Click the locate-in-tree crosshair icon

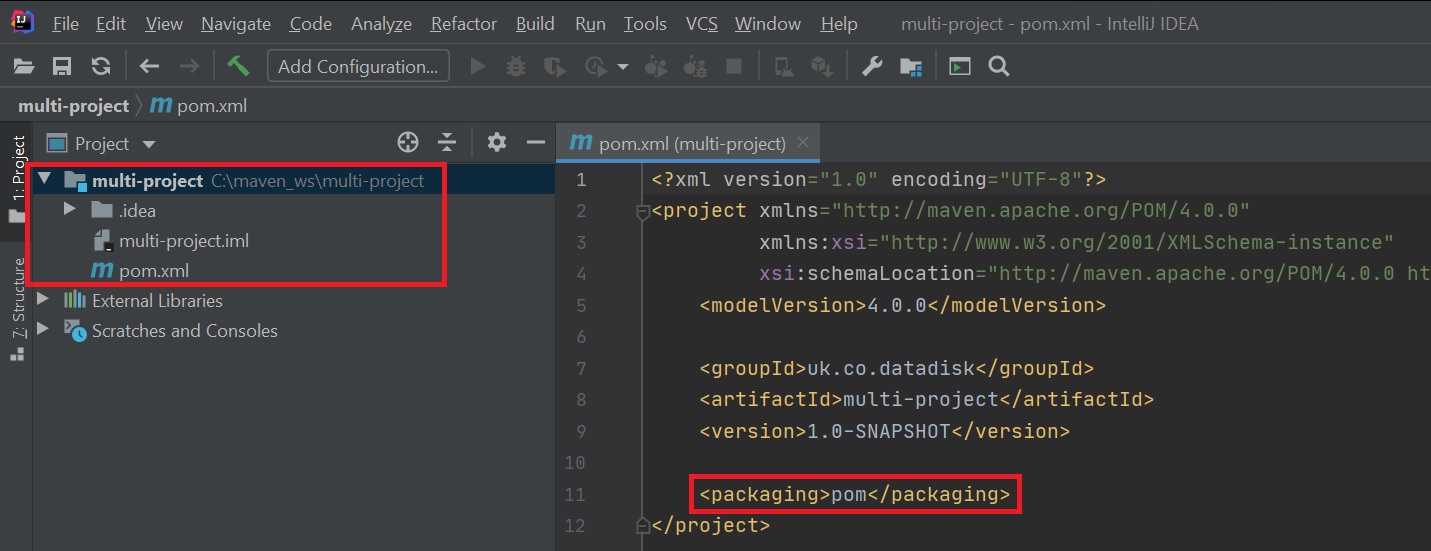click(x=407, y=143)
